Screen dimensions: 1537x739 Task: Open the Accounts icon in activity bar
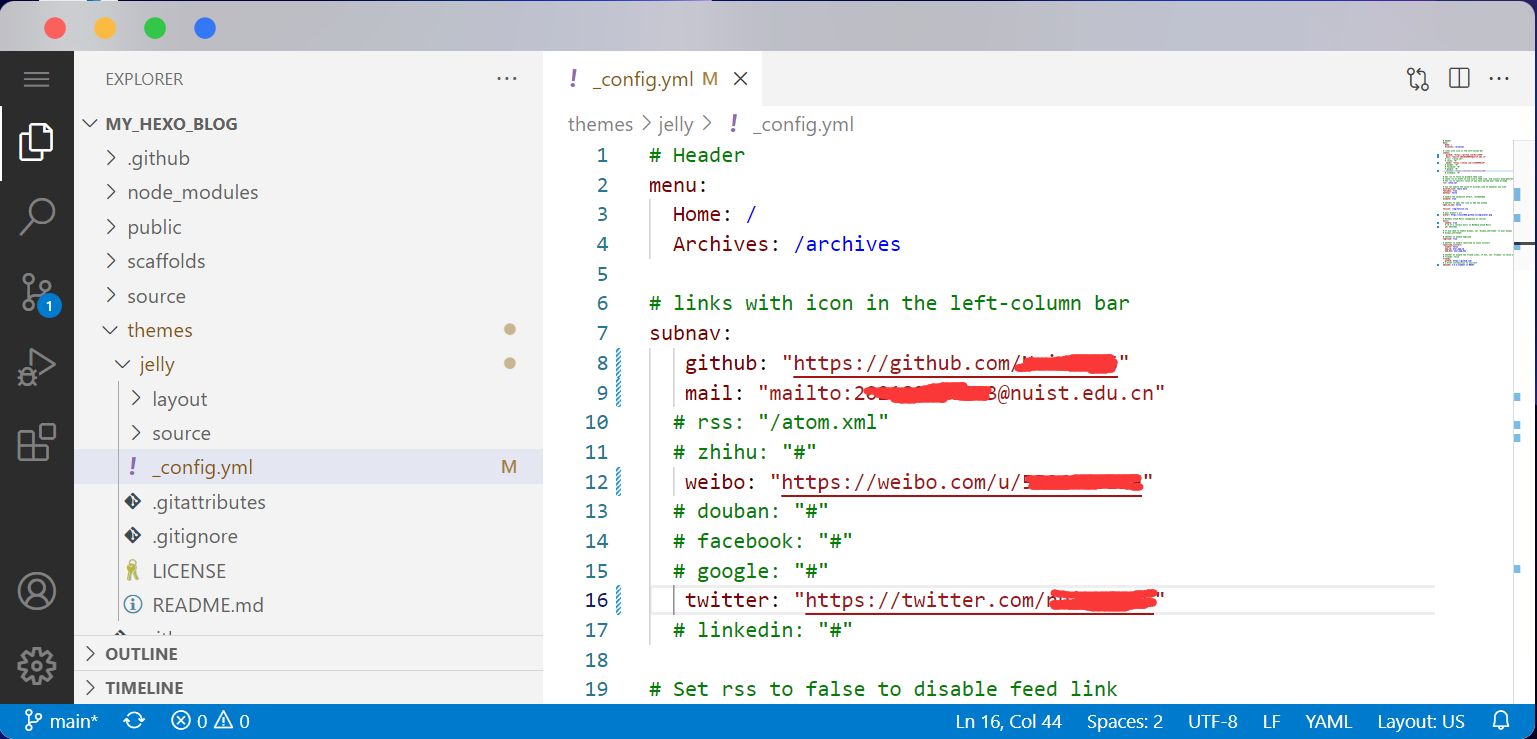point(36,591)
